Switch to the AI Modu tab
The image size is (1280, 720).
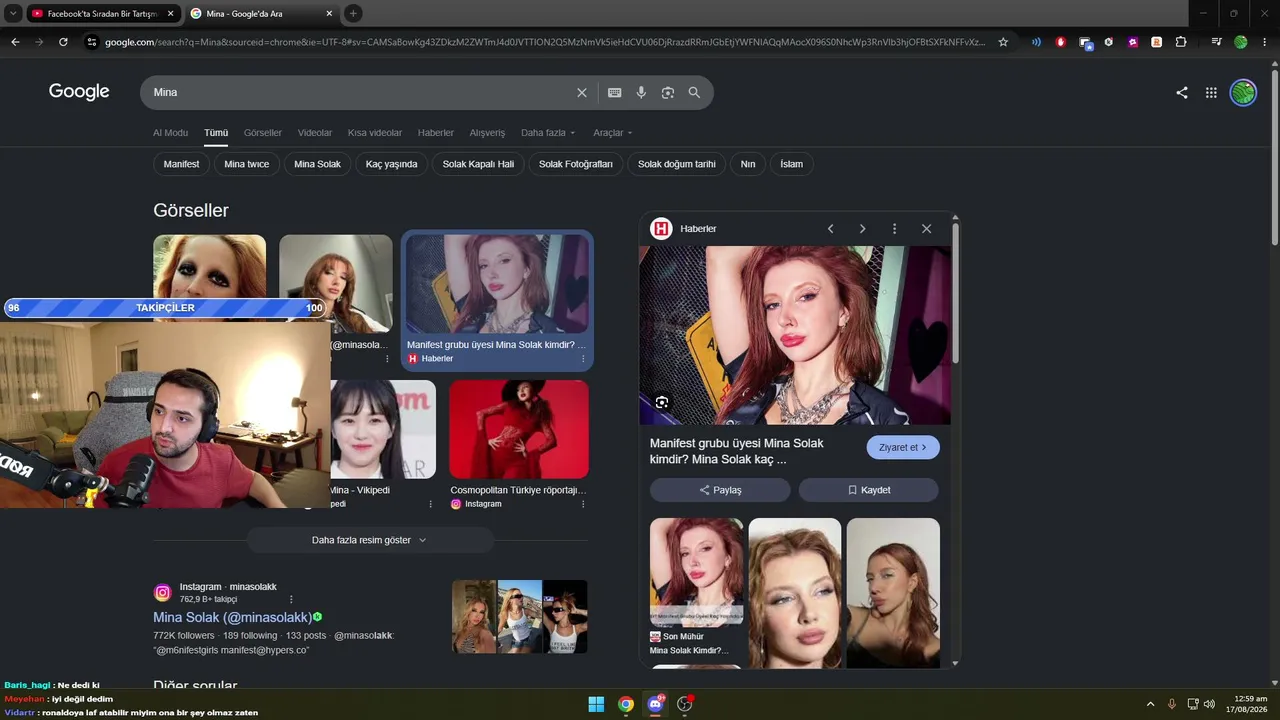click(170, 133)
